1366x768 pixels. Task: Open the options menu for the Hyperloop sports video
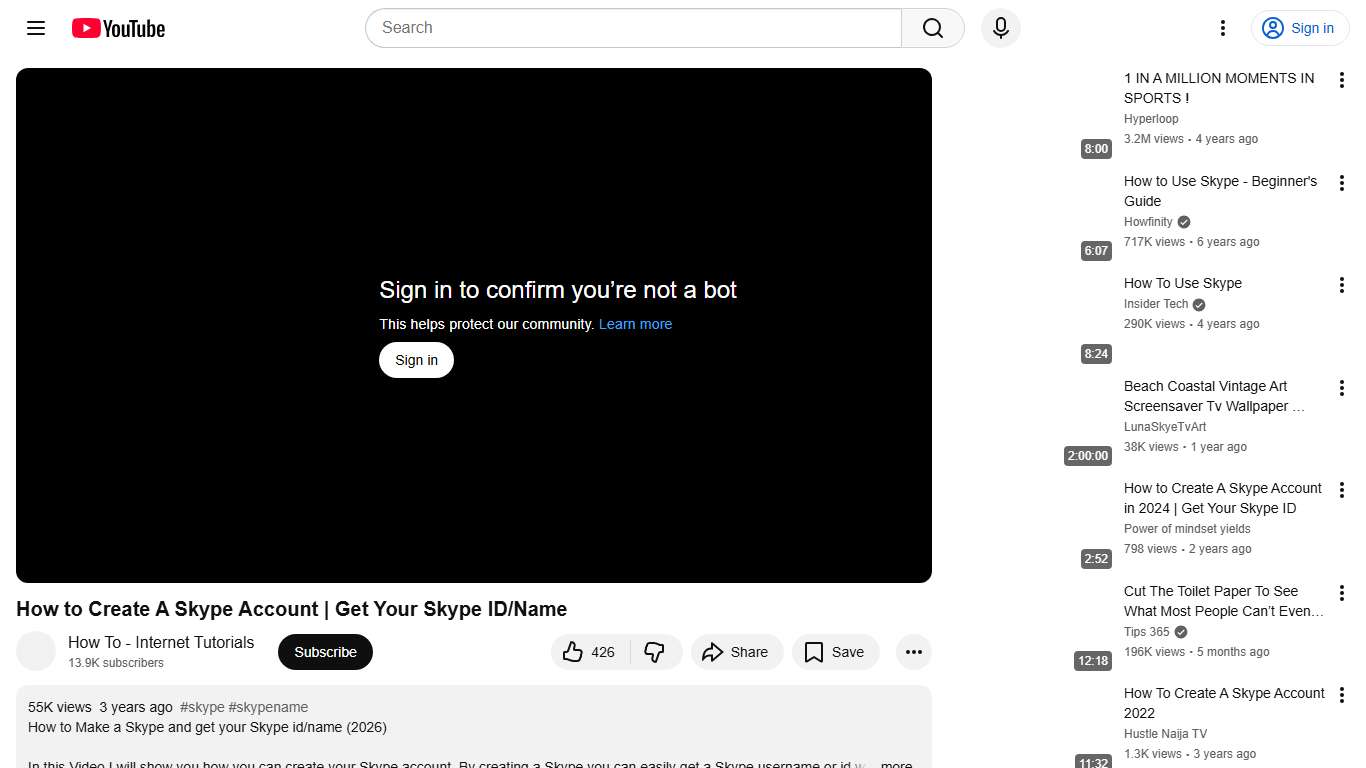tap(1342, 80)
